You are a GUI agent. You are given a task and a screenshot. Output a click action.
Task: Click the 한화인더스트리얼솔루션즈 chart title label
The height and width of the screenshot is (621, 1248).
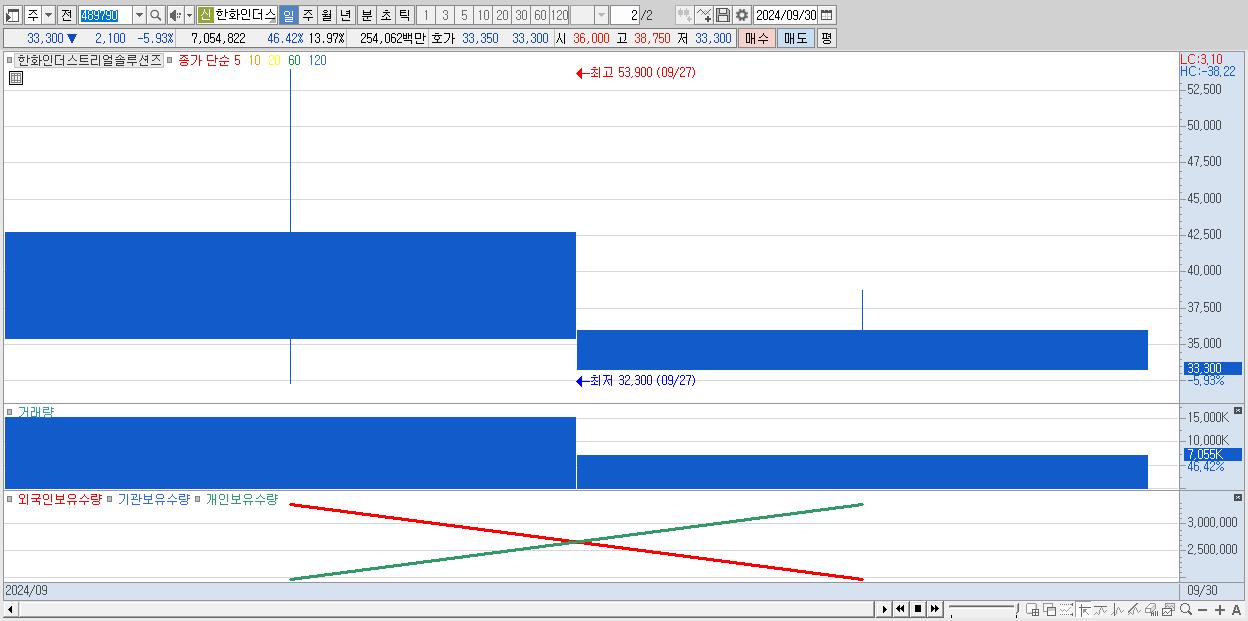[89, 60]
